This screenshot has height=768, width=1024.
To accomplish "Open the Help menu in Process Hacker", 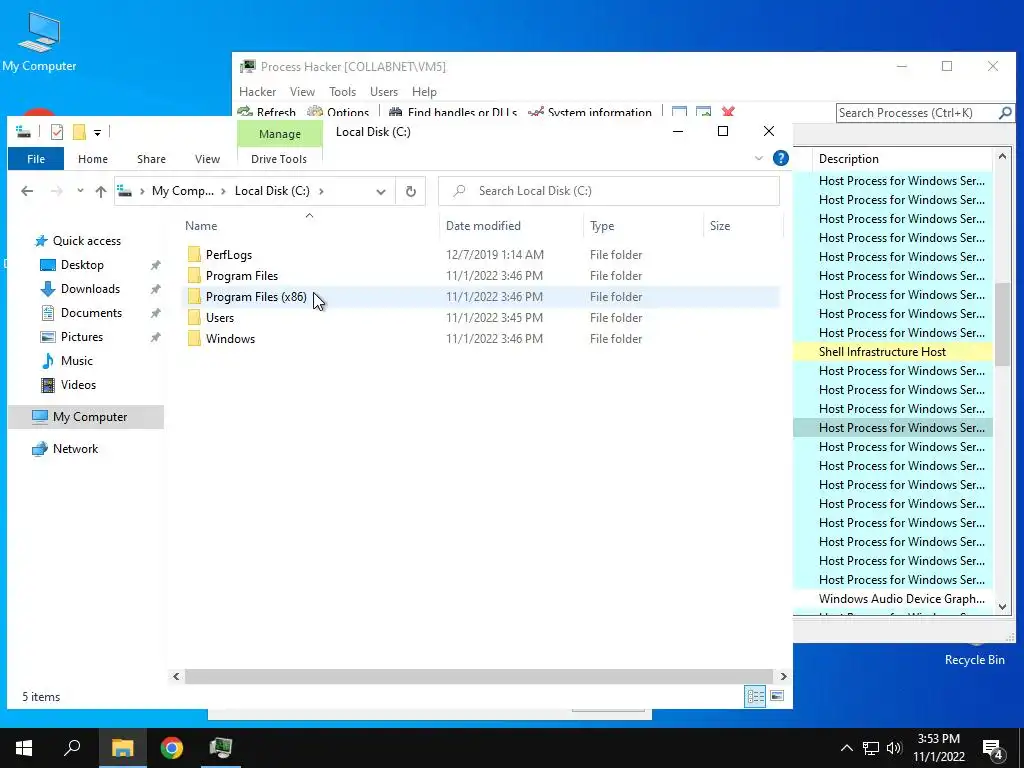I will click(424, 91).
